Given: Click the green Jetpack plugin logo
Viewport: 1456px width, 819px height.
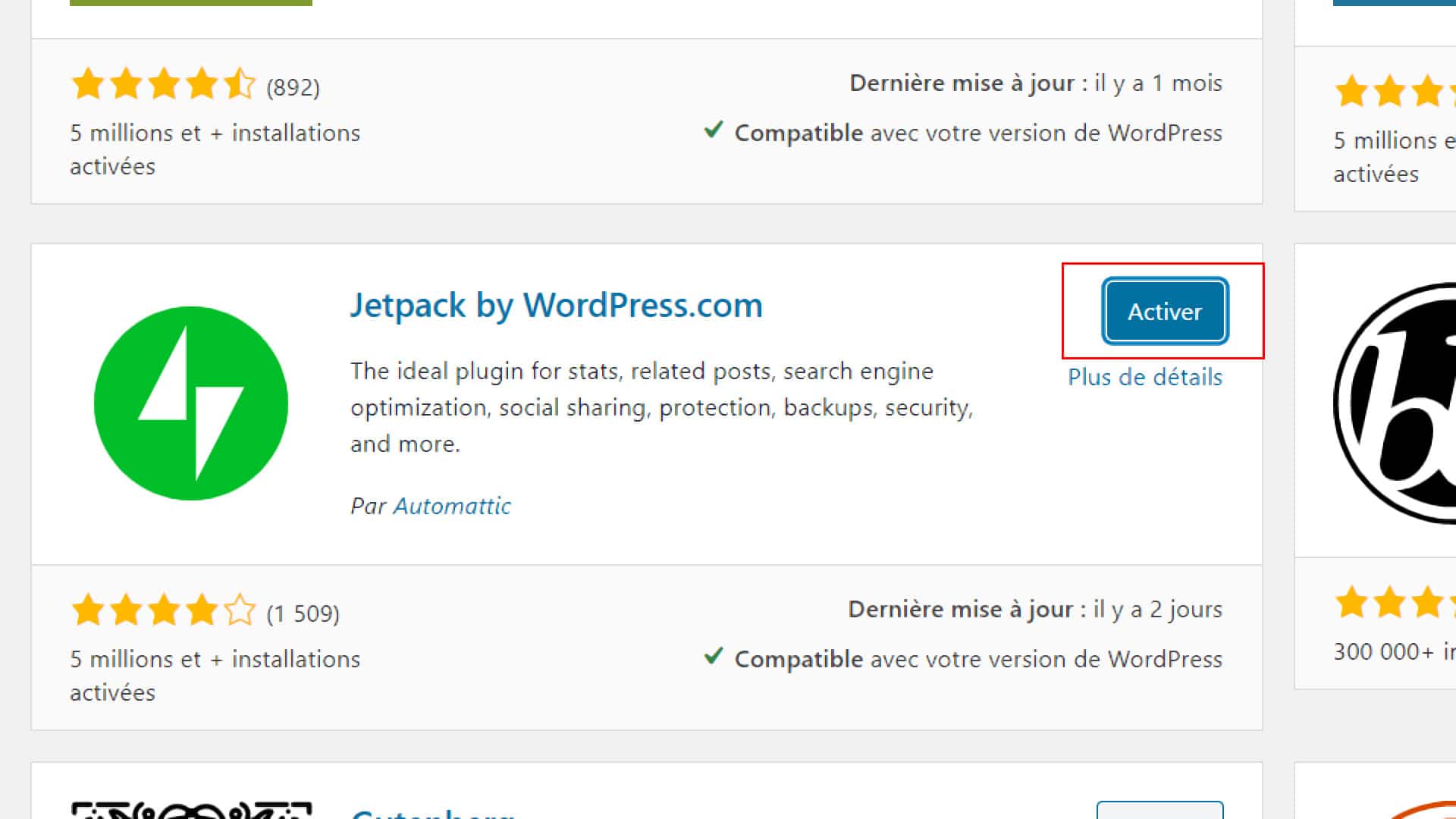Looking at the screenshot, I should [x=191, y=403].
